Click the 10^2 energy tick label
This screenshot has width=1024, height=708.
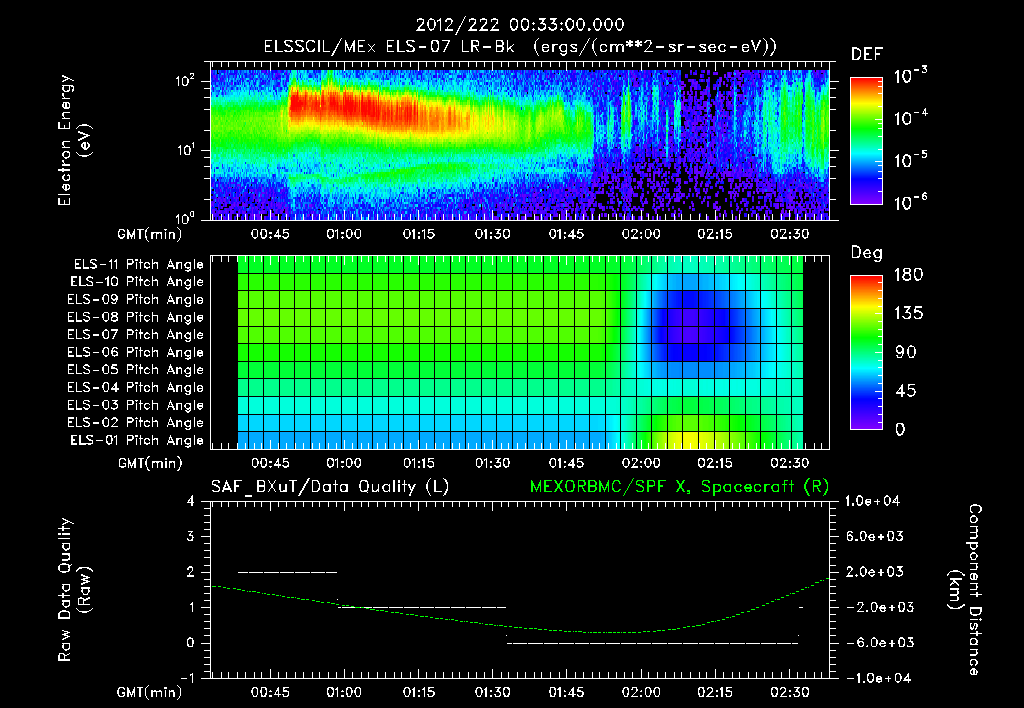[x=185, y=81]
